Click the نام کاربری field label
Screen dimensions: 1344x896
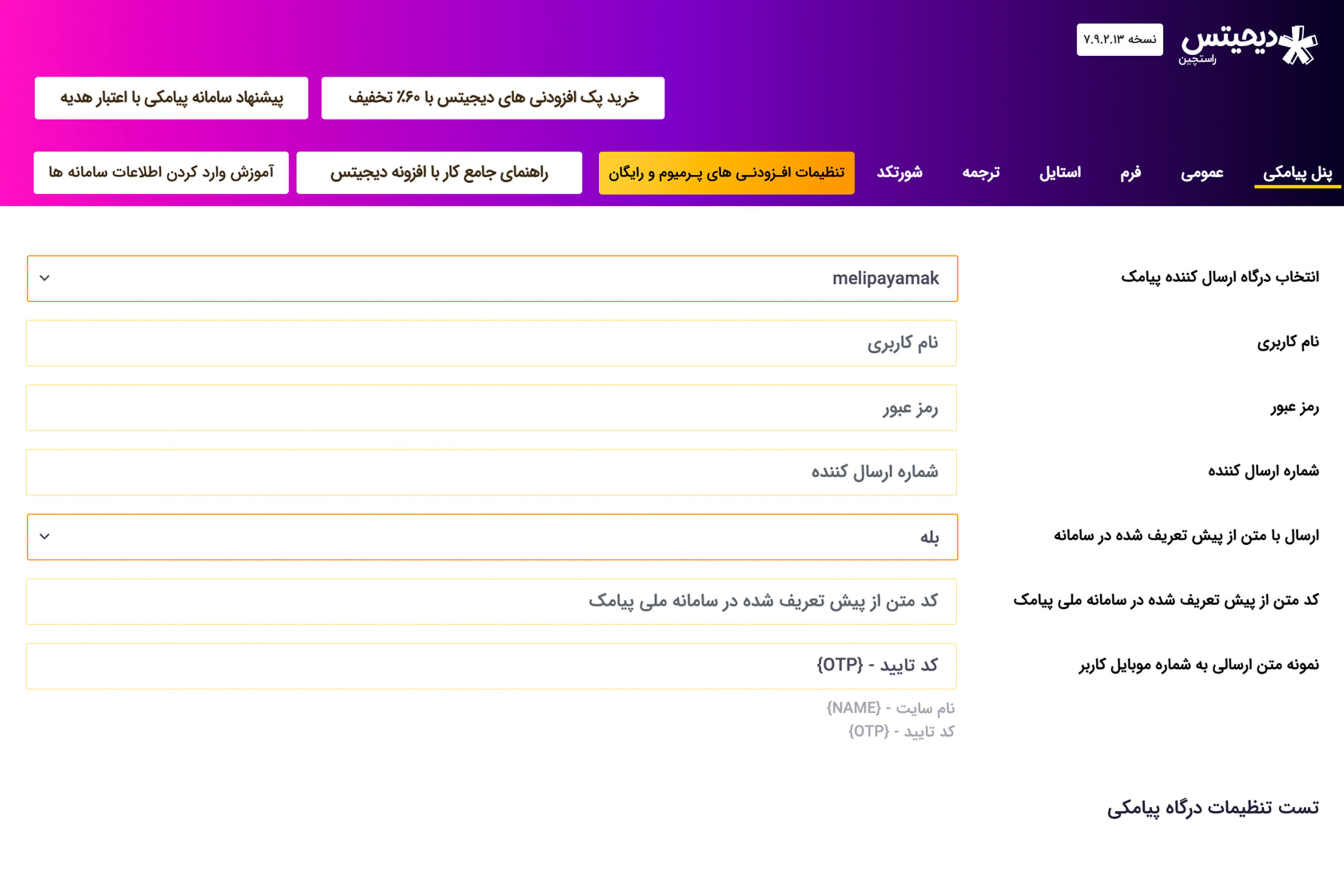coord(1287,342)
